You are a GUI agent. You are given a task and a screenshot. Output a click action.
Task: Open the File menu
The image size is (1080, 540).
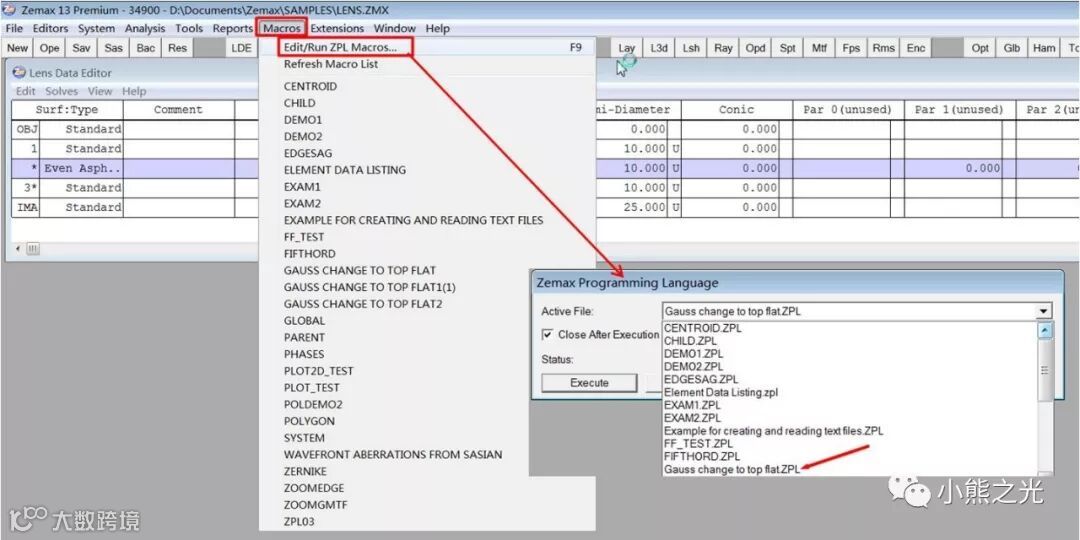pos(14,28)
